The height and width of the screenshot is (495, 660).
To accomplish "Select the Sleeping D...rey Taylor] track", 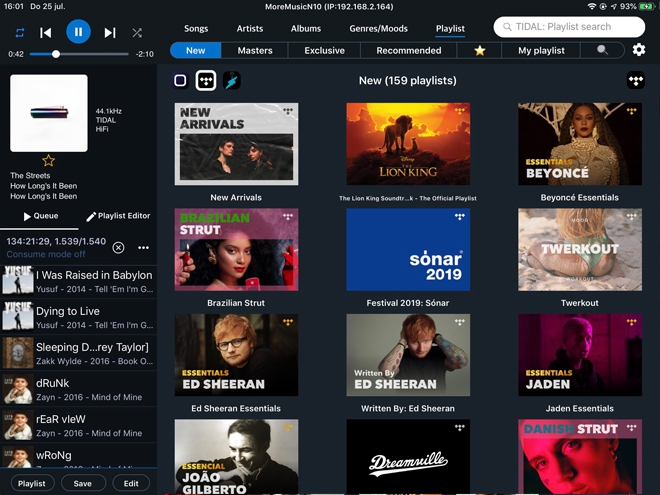I will pyautogui.click(x=78, y=354).
